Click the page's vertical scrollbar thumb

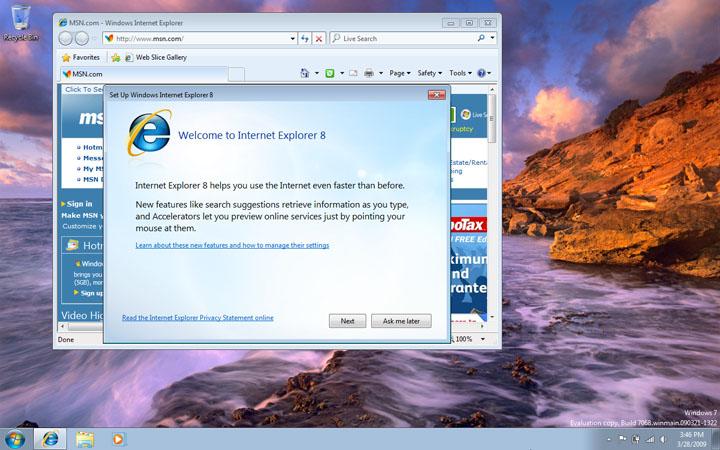(492, 118)
